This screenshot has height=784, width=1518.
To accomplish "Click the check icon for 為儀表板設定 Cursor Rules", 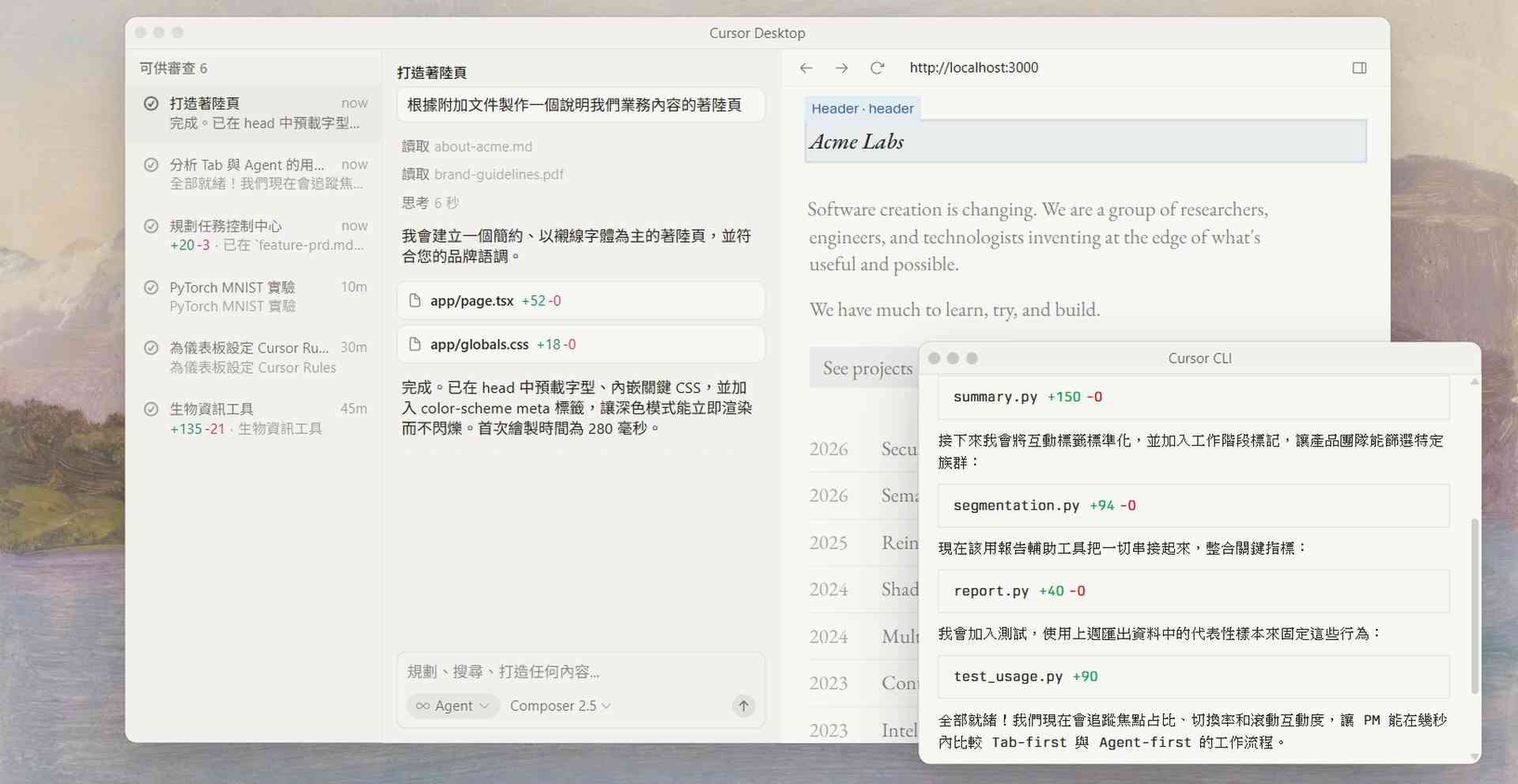I will coord(151,348).
